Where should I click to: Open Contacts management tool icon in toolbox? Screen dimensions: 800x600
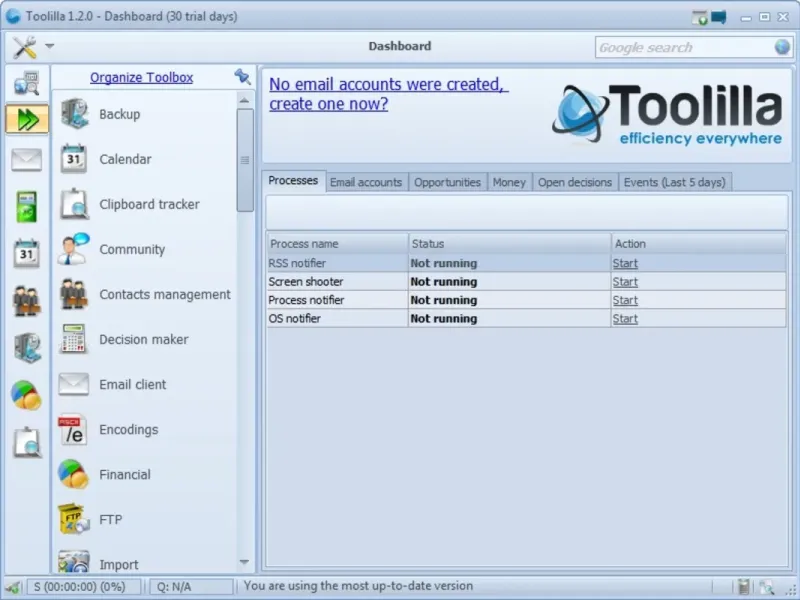[x=74, y=294]
